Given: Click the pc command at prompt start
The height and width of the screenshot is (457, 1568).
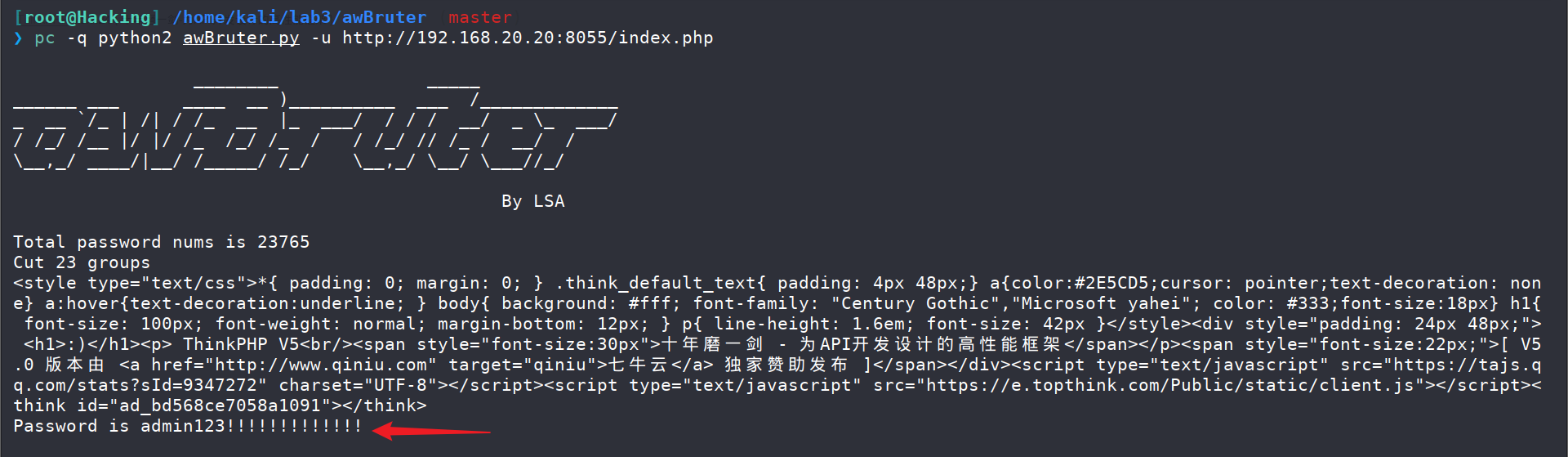Looking at the screenshot, I should pyautogui.click(x=45, y=38).
